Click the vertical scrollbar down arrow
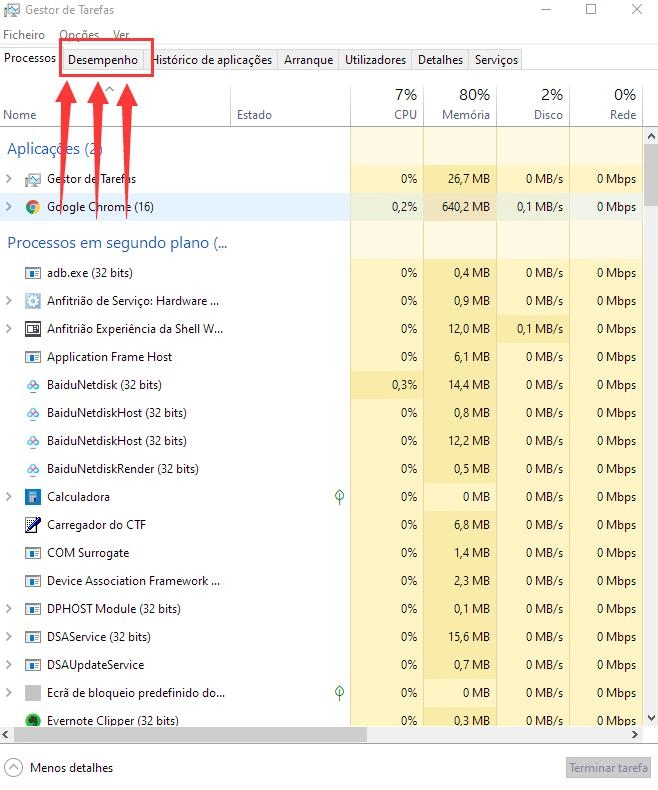Viewport: 658px width, 790px height. tap(651, 718)
